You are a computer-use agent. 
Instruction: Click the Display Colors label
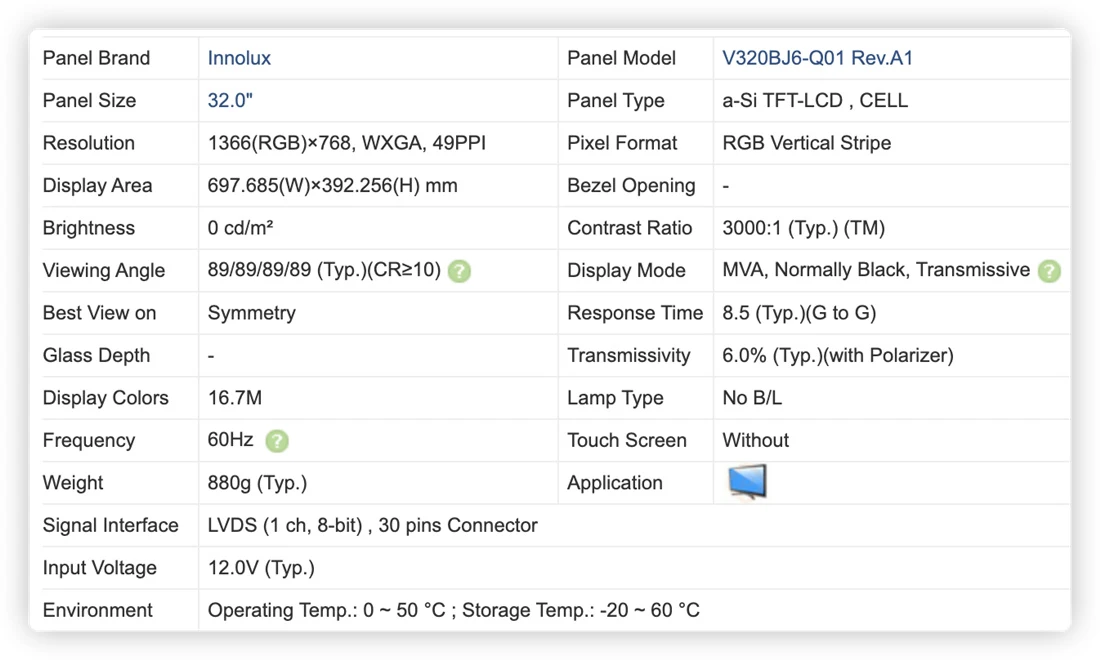tap(106, 398)
